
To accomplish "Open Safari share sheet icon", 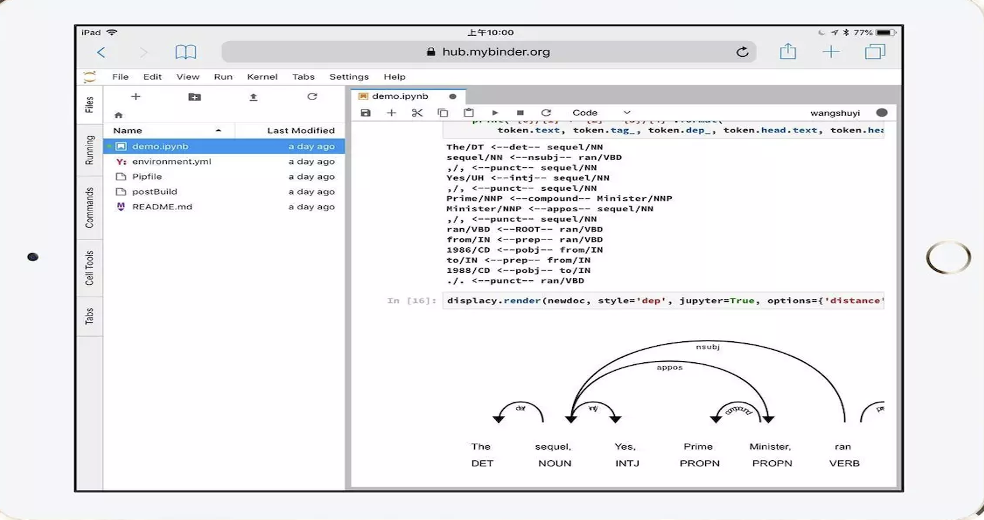I will tap(788, 51).
